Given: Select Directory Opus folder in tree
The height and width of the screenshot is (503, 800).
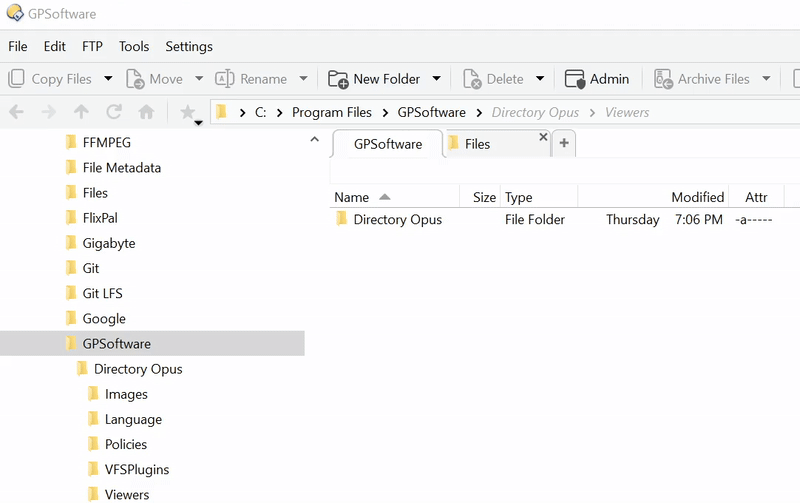Looking at the screenshot, I should point(138,369).
